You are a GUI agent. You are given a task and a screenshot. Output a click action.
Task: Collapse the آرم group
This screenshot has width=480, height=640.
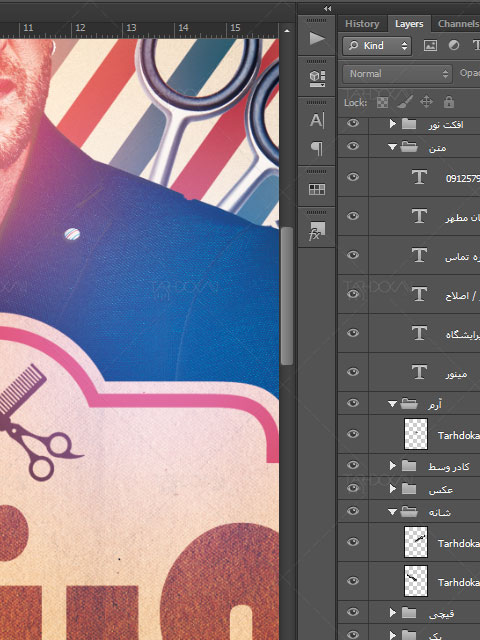[392, 404]
